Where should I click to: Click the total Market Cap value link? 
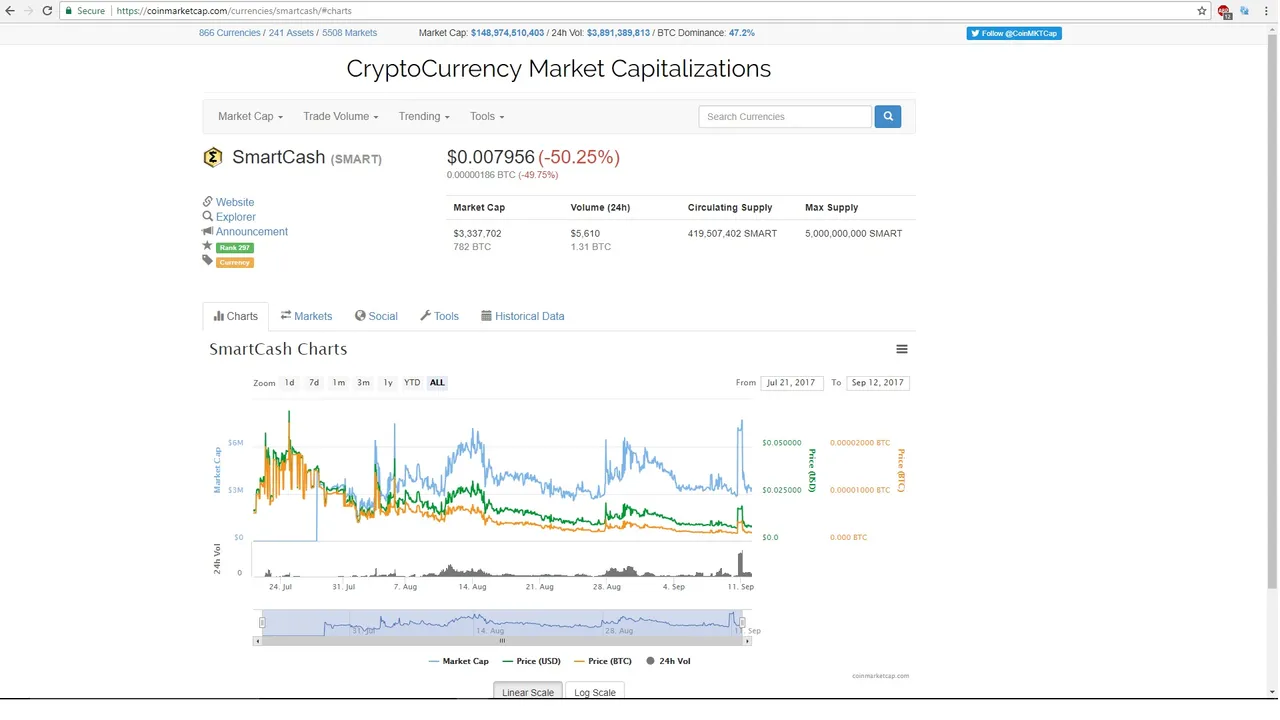[x=507, y=33]
